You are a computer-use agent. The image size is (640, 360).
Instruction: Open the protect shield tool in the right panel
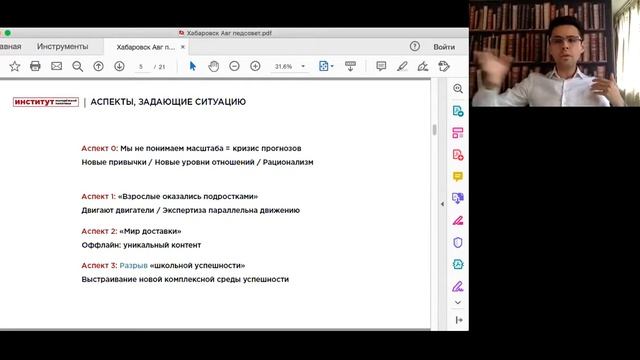[x=458, y=243]
